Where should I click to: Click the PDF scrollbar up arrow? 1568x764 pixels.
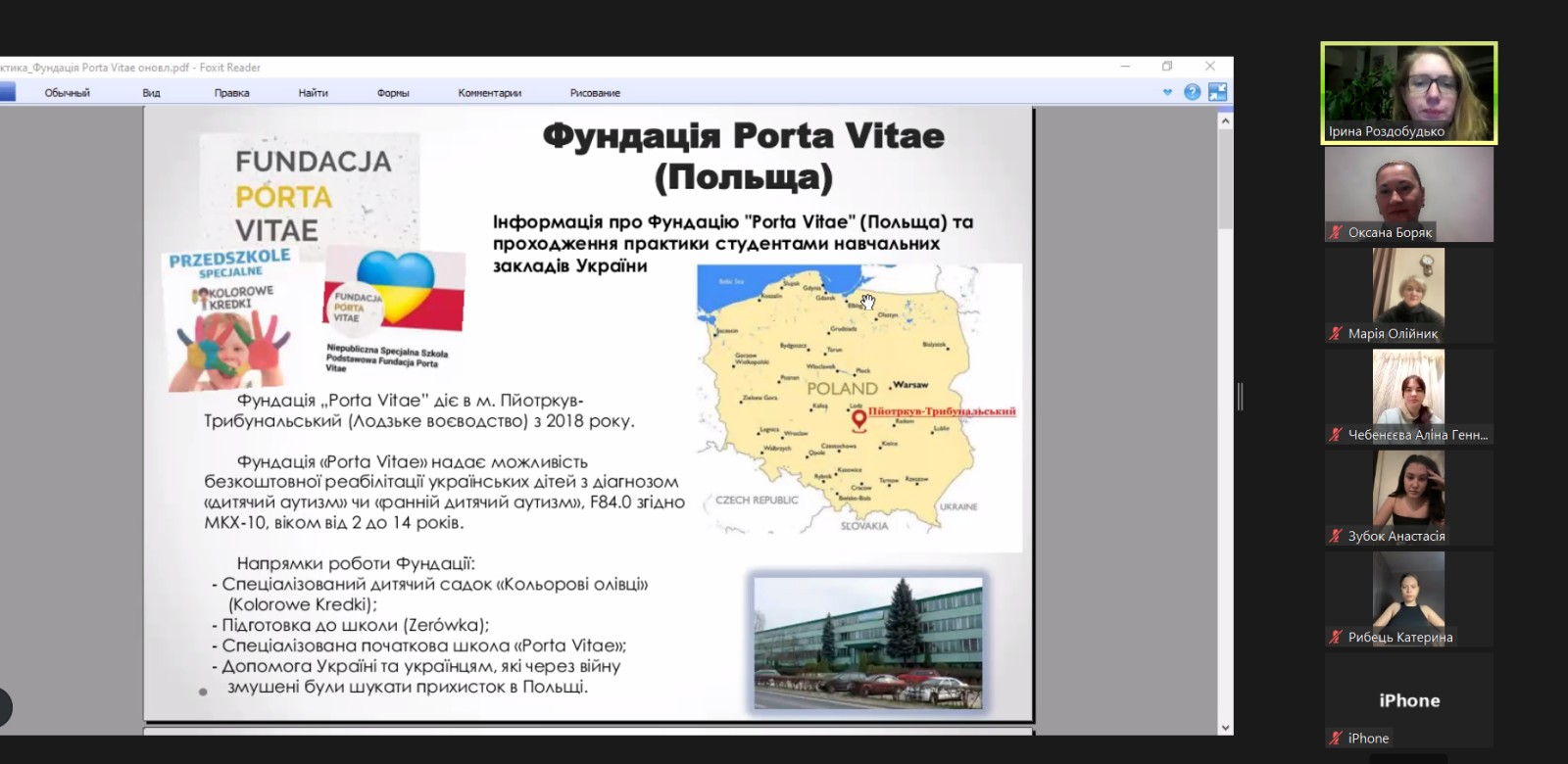[x=1225, y=120]
